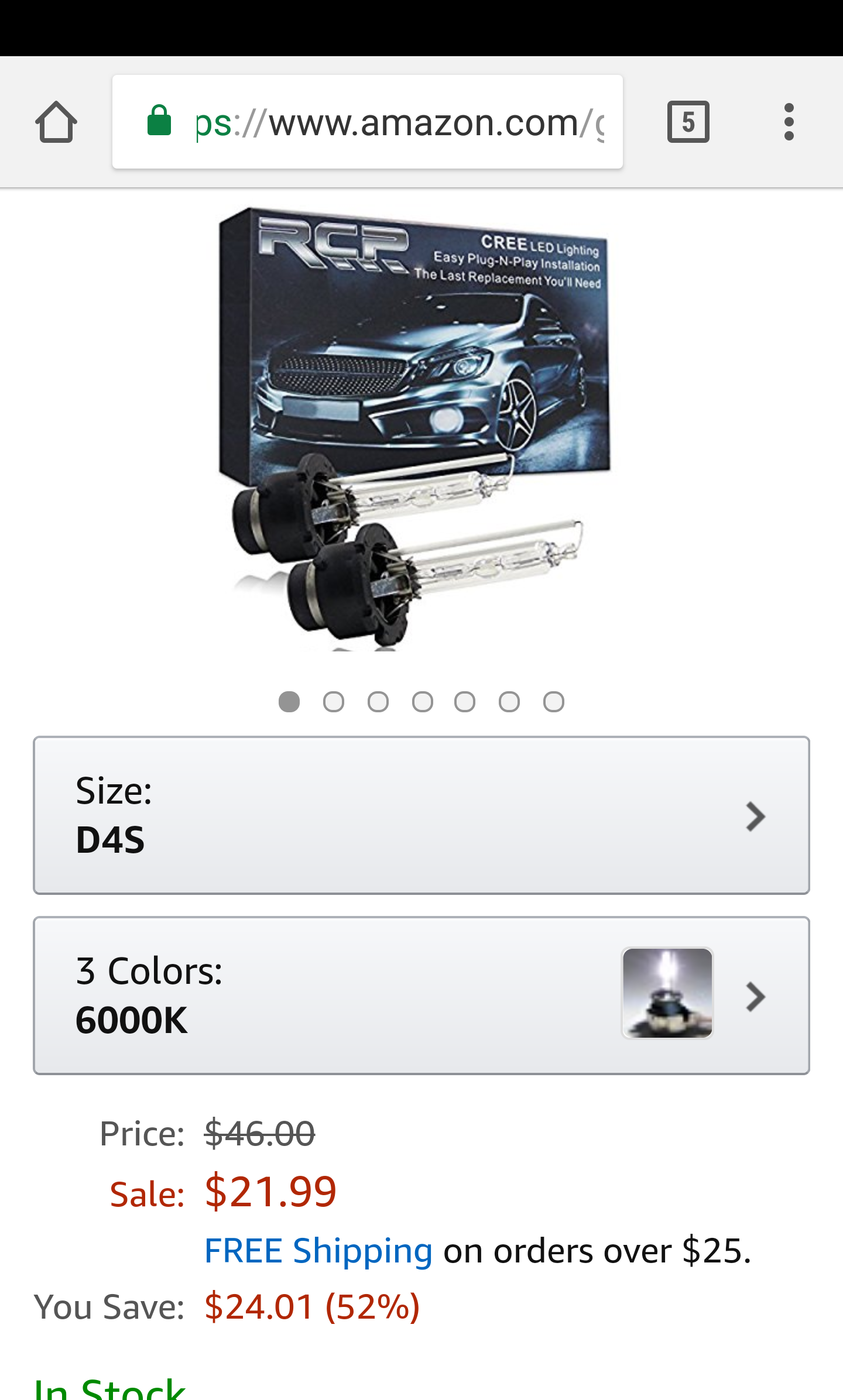Viewport: 843px width, 1400px height.
Task: Tap the RCP headlight bulb product image
Action: coord(413,428)
